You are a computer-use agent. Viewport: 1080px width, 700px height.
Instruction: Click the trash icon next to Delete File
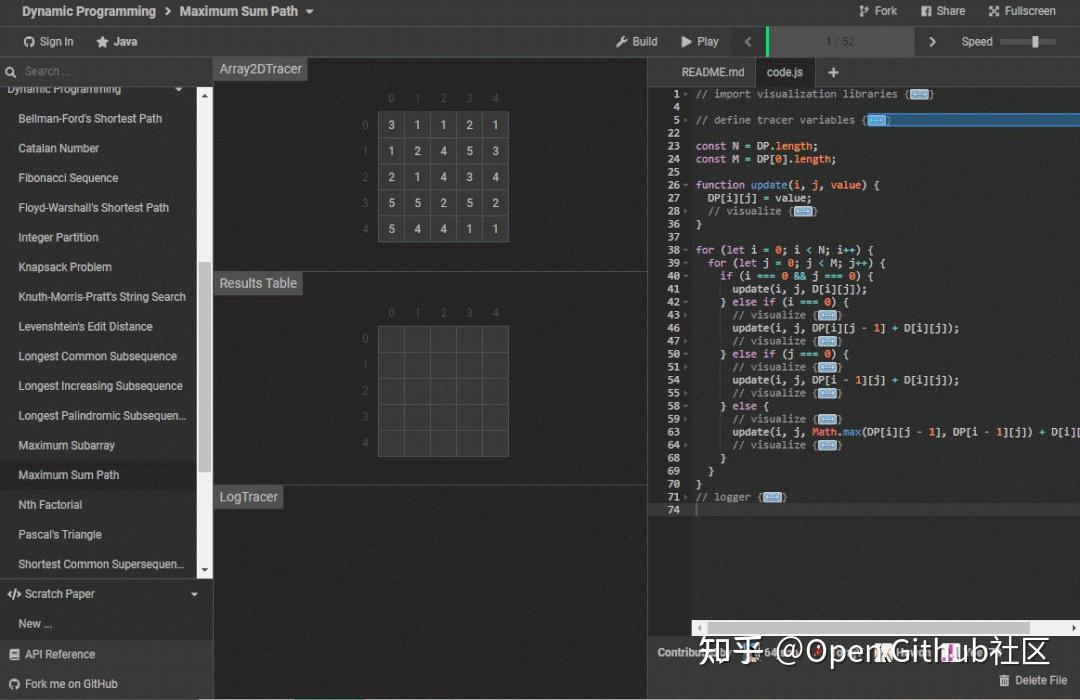[1005, 680]
